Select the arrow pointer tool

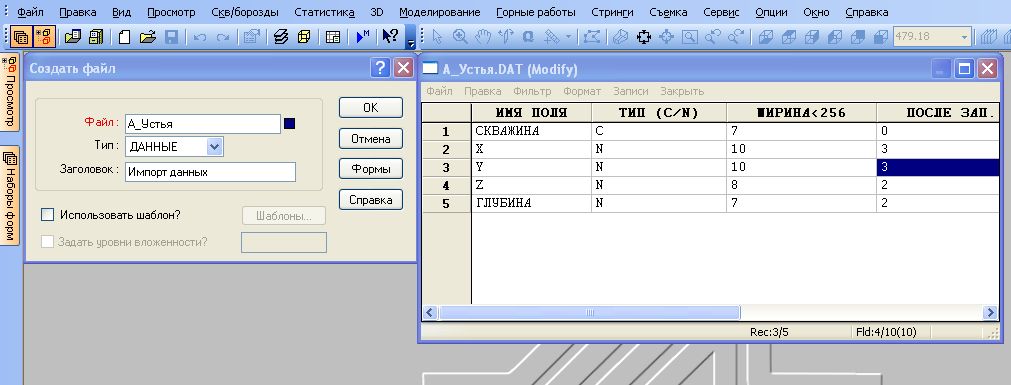[438, 37]
